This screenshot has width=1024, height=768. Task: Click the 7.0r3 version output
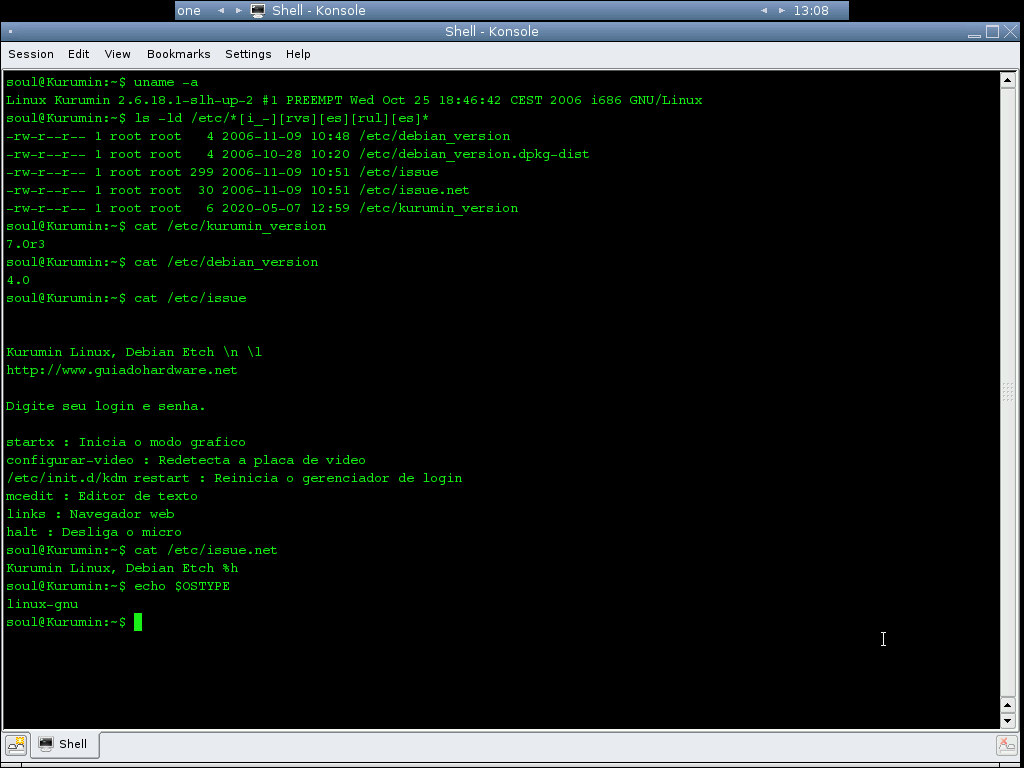pyautogui.click(x=25, y=244)
